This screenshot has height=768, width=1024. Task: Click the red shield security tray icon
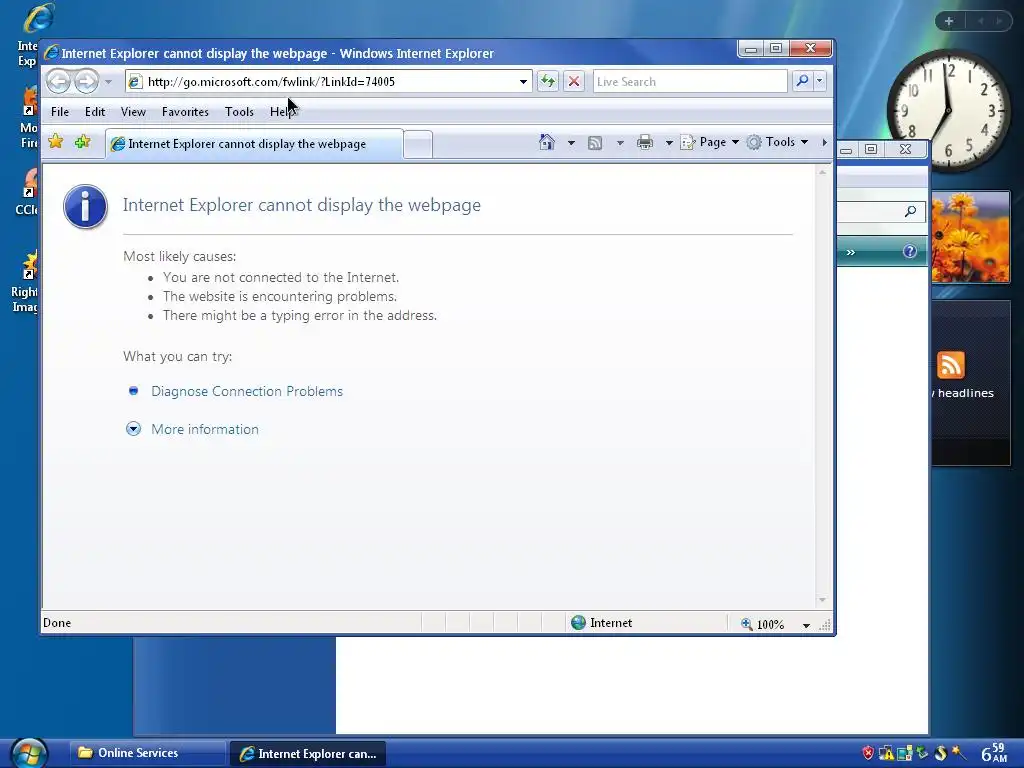(x=868, y=753)
